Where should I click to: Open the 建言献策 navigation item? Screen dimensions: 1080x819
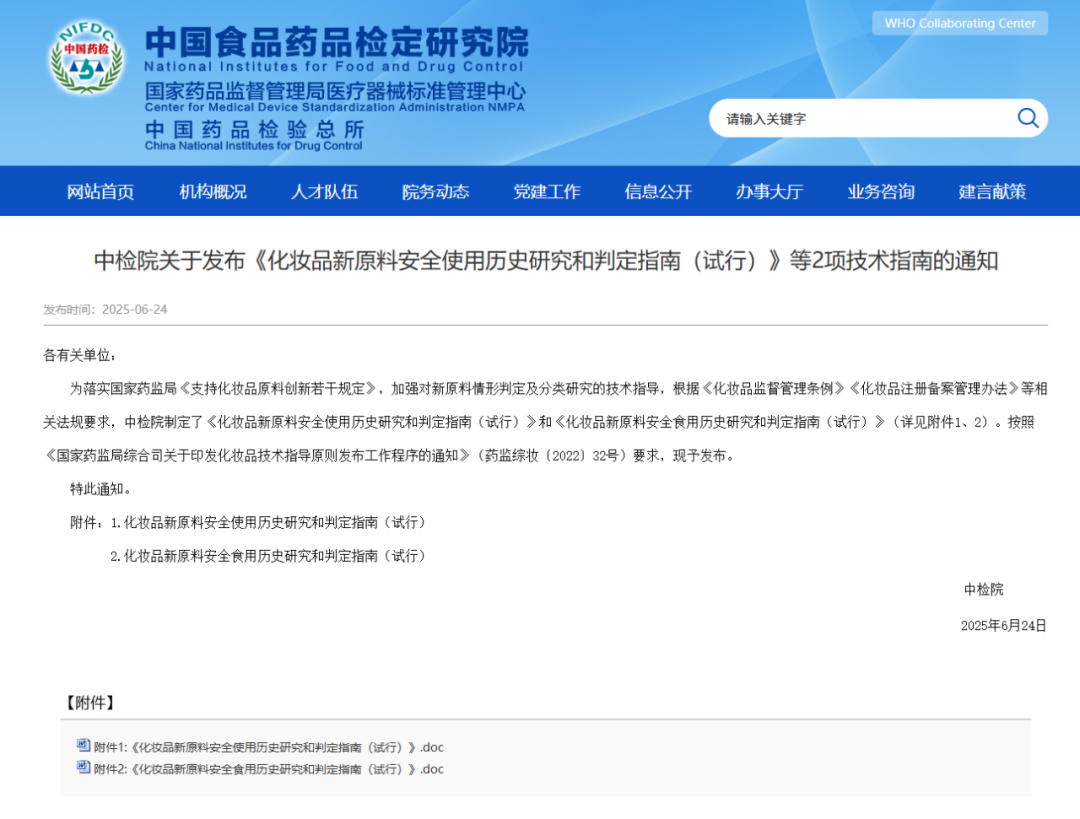993,191
